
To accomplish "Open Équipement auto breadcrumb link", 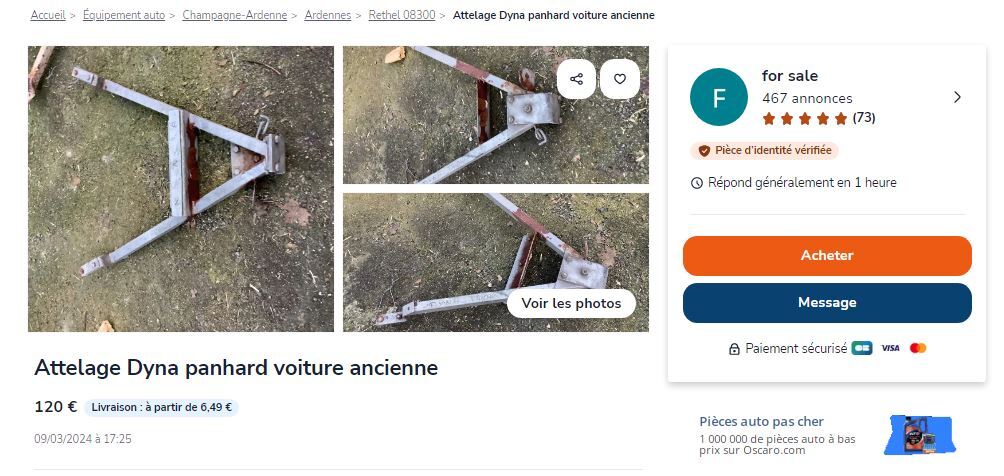I will [x=124, y=16].
